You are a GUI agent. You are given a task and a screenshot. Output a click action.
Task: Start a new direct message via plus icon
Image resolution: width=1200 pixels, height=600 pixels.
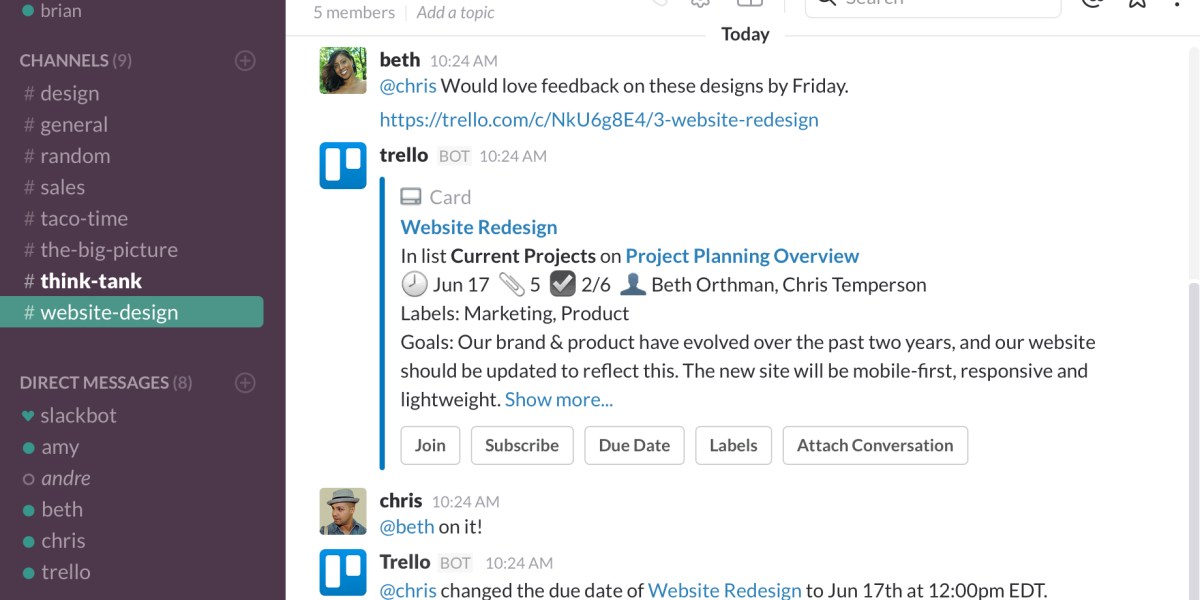[x=245, y=383]
